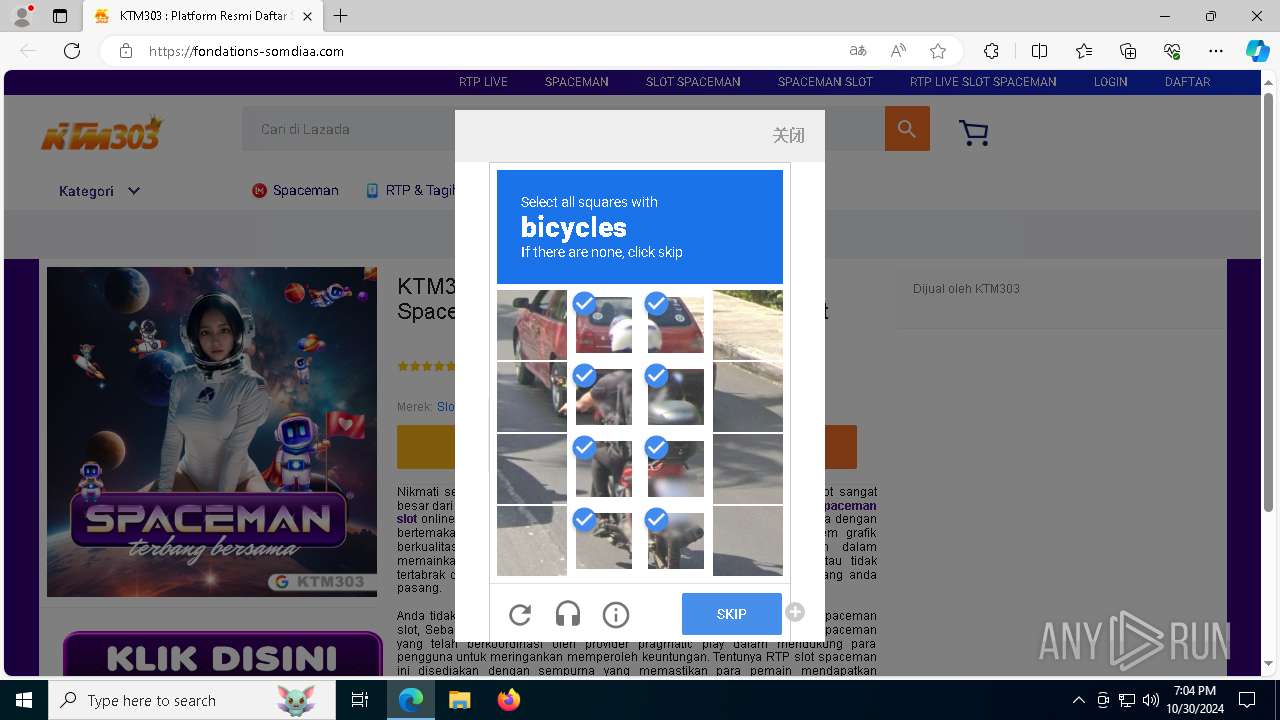Go to RTP LIVE menu
The height and width of the screenshot is (720, 1280).
483,82
